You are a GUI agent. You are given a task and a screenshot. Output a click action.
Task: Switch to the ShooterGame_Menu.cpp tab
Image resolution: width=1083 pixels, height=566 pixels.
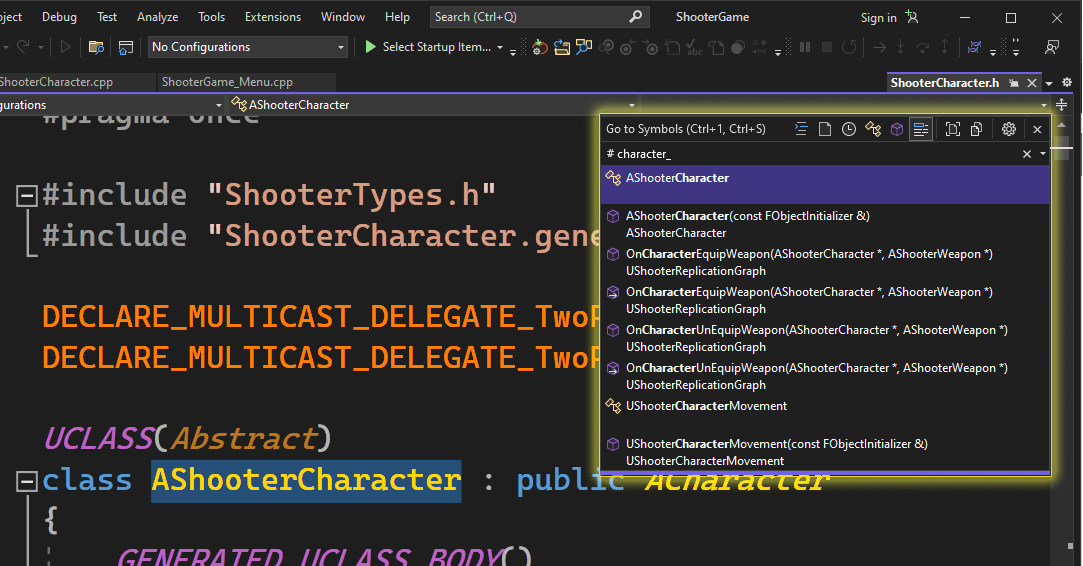pyautogui.click(x=227, y=82)
